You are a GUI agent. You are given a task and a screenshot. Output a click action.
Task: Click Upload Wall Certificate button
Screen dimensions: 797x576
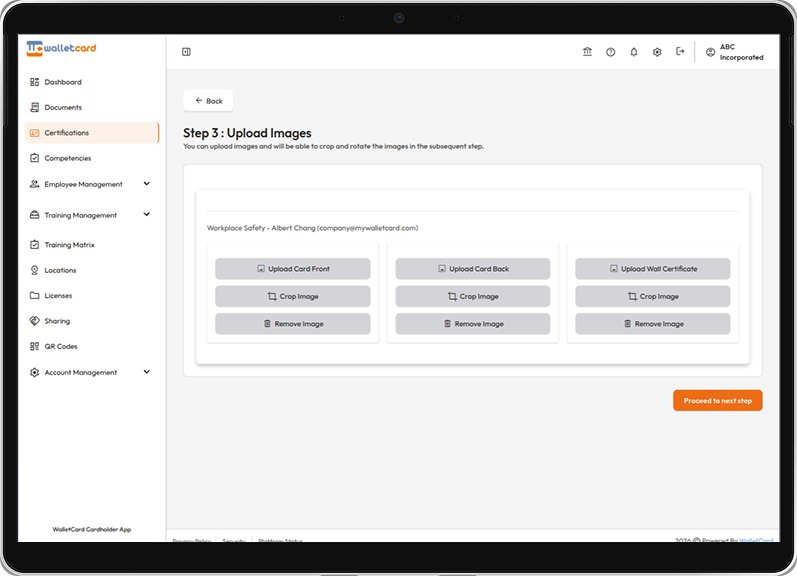(653, 268)
